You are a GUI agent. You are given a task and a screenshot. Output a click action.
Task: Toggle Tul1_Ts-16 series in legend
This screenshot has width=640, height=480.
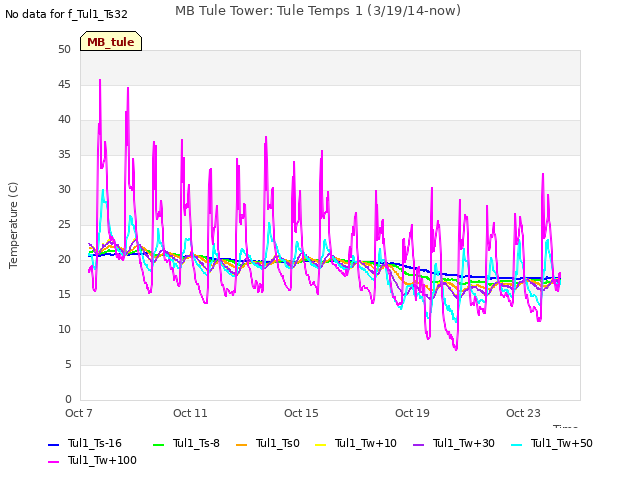click(85, 444)
